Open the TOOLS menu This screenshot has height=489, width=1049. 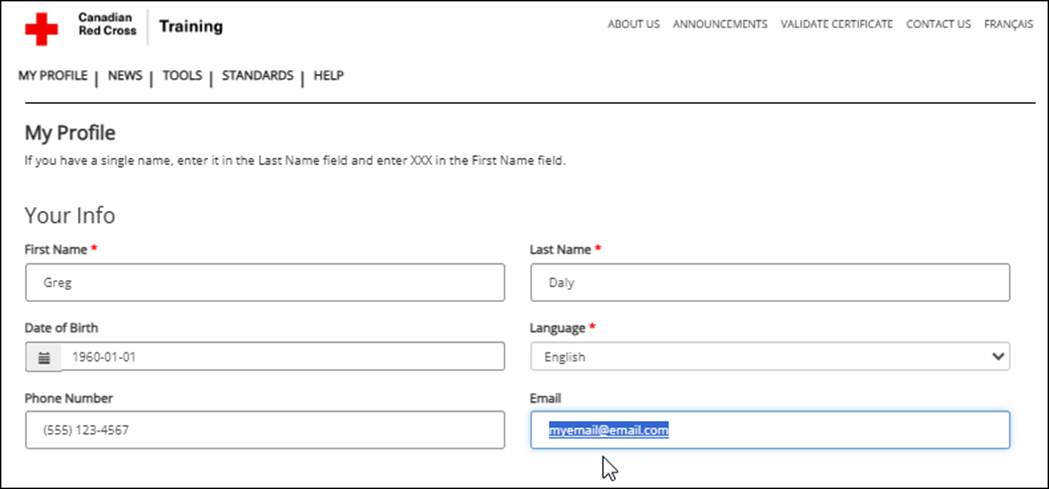182,76
